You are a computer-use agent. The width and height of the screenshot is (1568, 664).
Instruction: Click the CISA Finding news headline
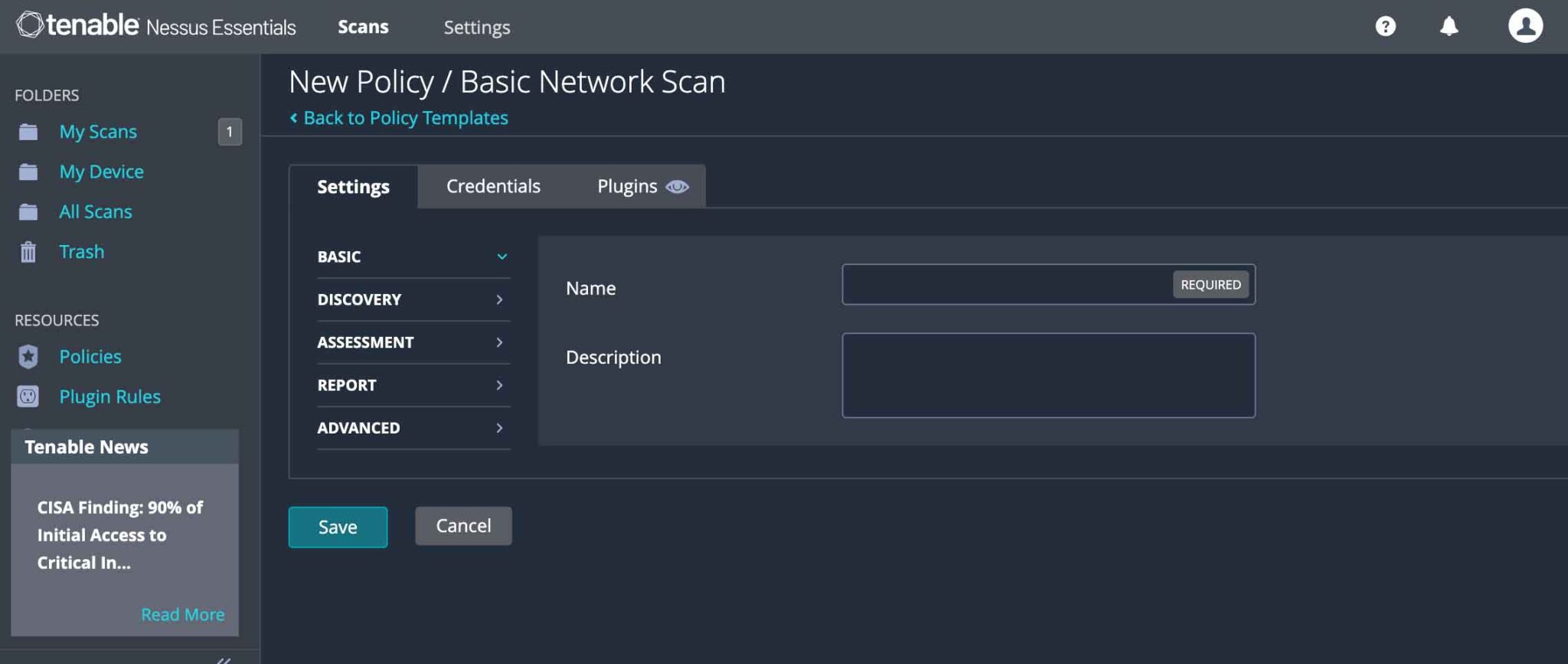click(x=120, y=535)
